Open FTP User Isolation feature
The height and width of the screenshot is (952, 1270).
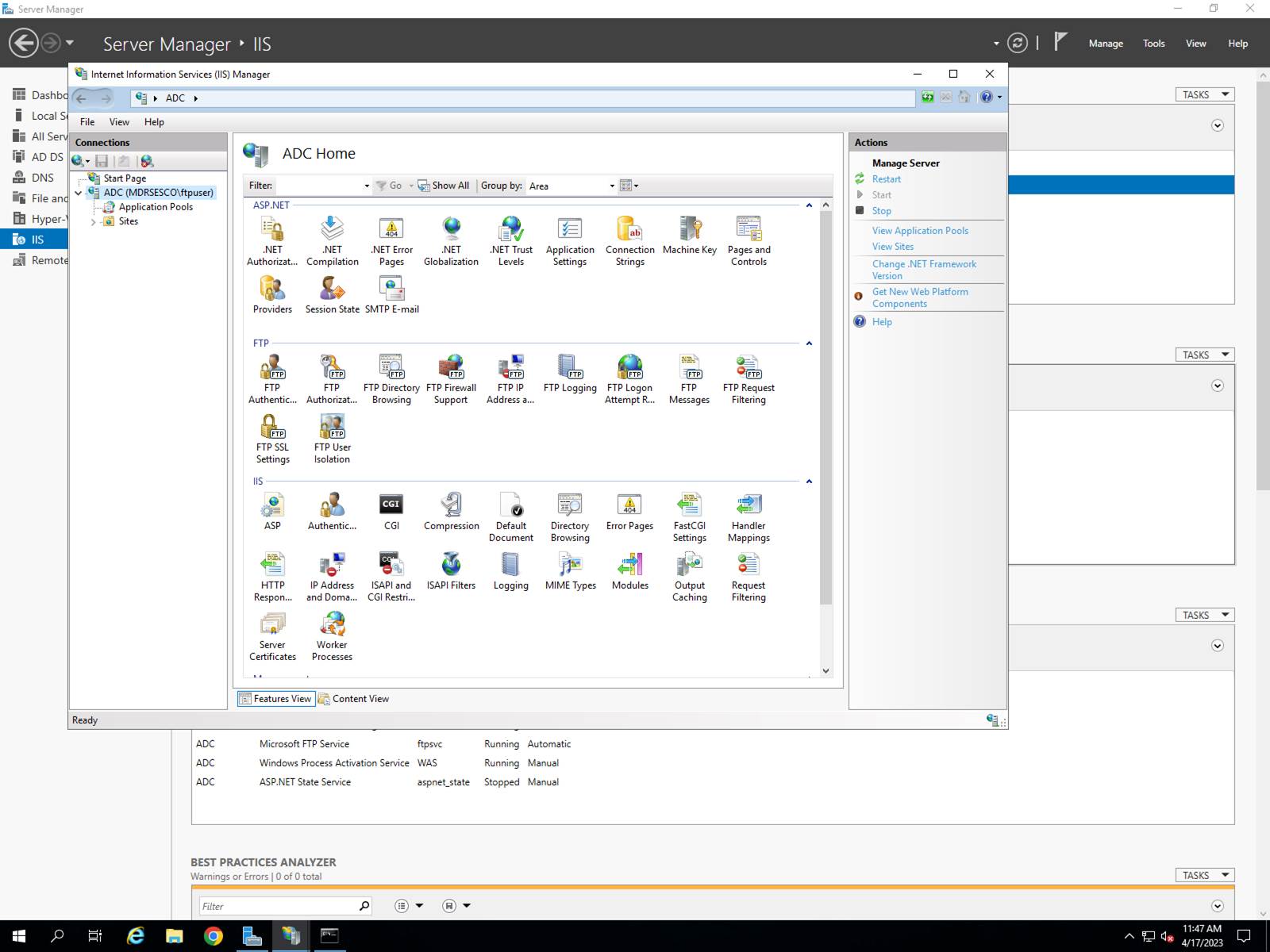[x=332, y=440]
